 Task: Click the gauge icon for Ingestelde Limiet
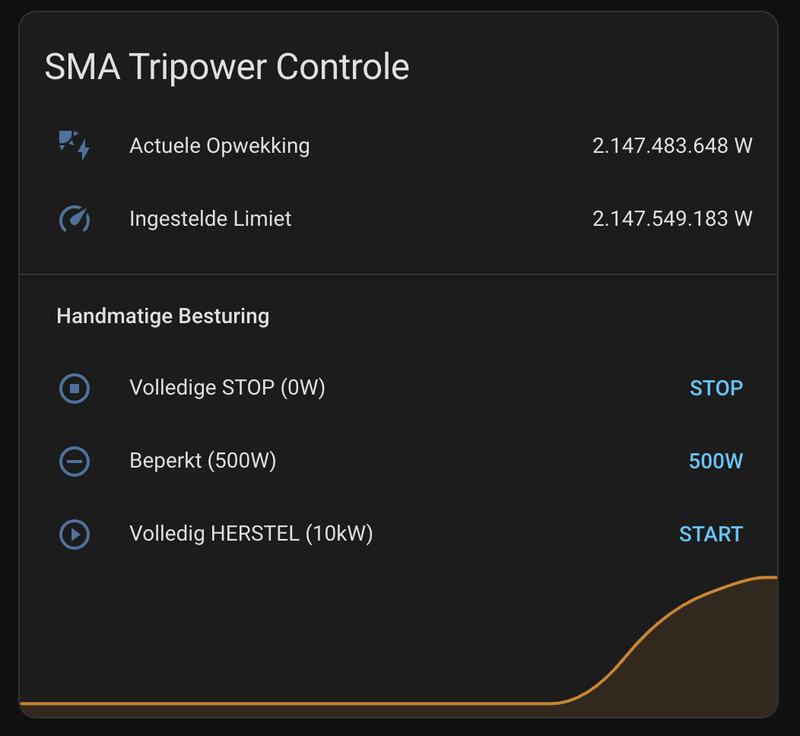pyautogui.click(x=74, y=219)
